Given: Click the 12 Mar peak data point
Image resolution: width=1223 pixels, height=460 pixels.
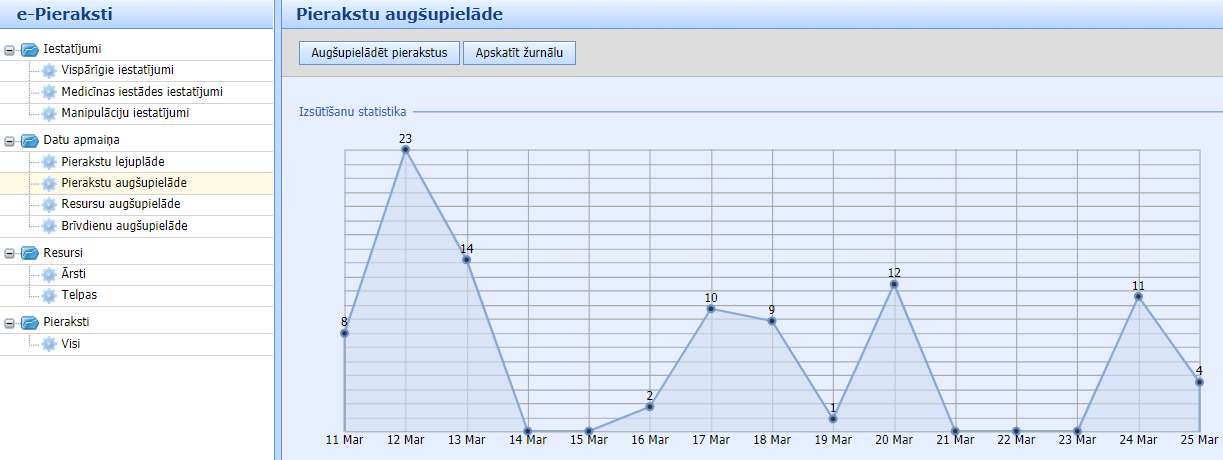Looking at the screenshot, I should pyautogui.click(x=405, y=150).
